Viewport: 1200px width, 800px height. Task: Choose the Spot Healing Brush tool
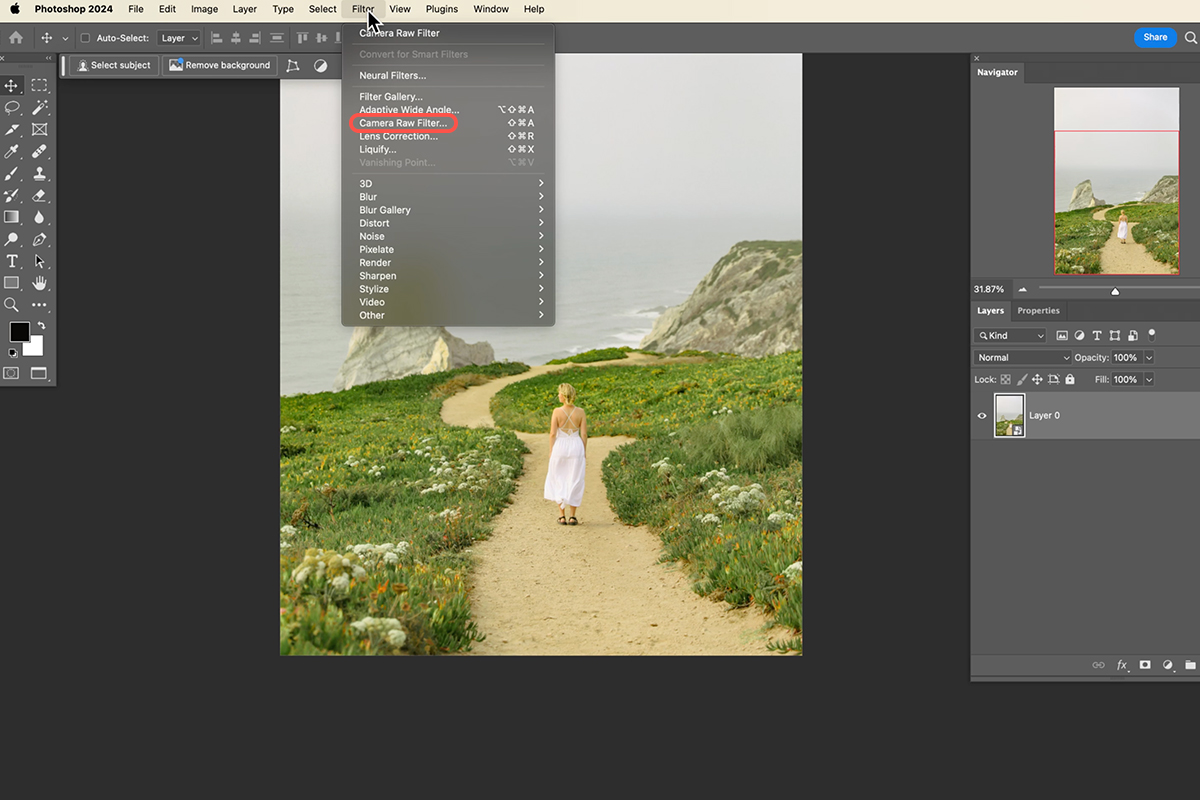(39, 152)
